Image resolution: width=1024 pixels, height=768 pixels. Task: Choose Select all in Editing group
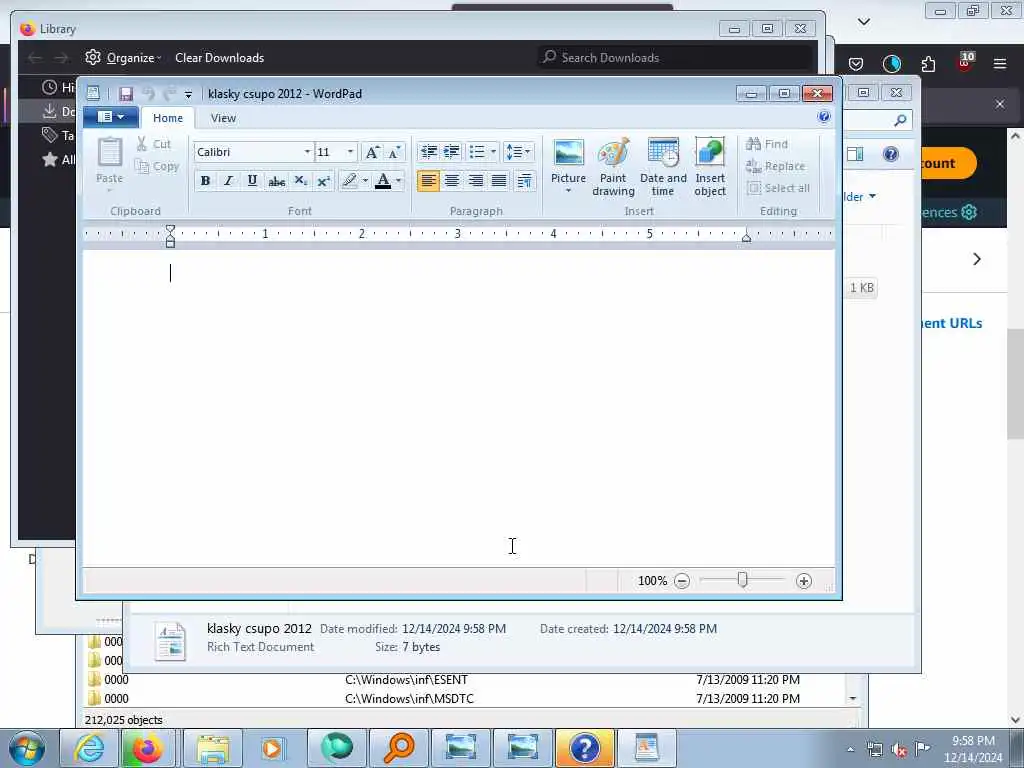coord(778,188)
